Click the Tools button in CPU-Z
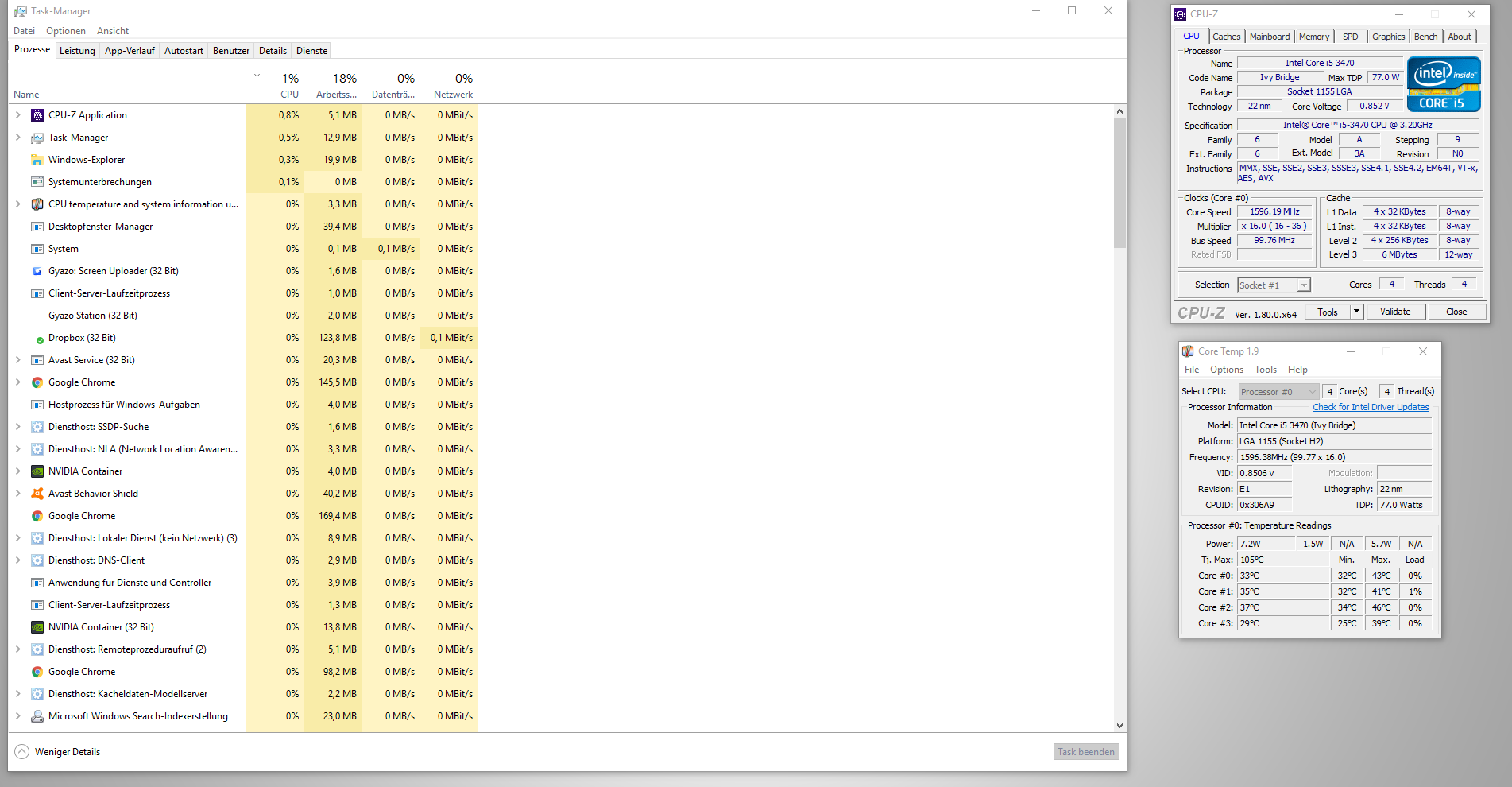This screenshot has height=787, width=1512. (x=1328, y=312)
